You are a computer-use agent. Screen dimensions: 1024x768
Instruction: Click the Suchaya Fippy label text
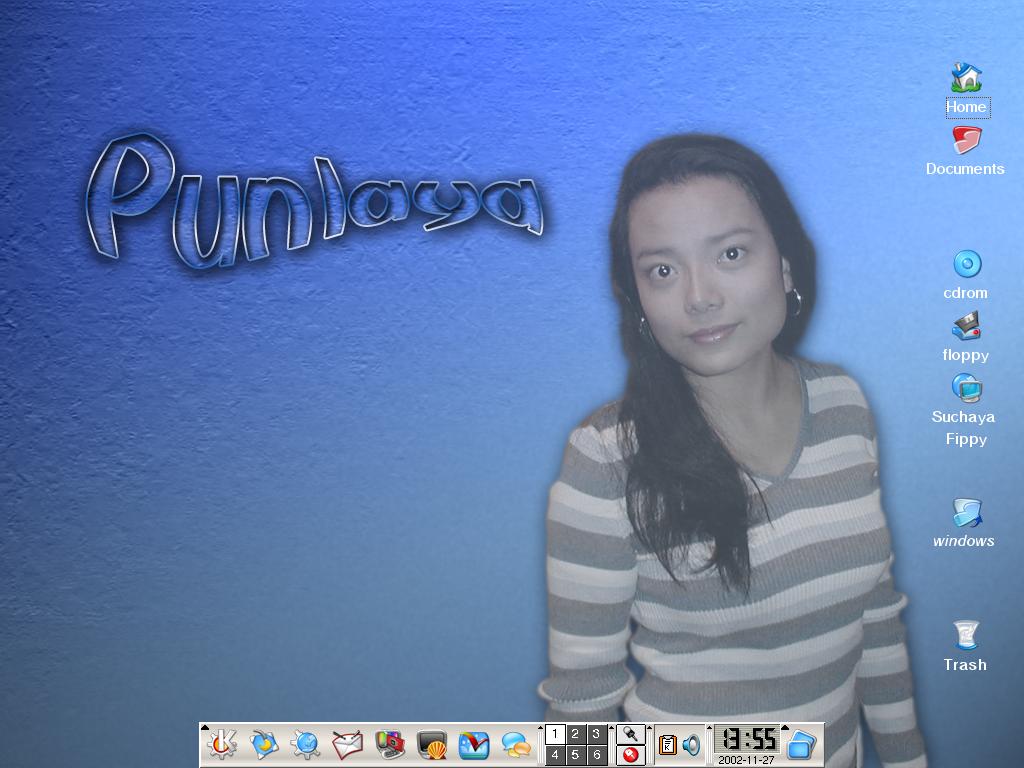pyautogui.click(x=964, y=428)
